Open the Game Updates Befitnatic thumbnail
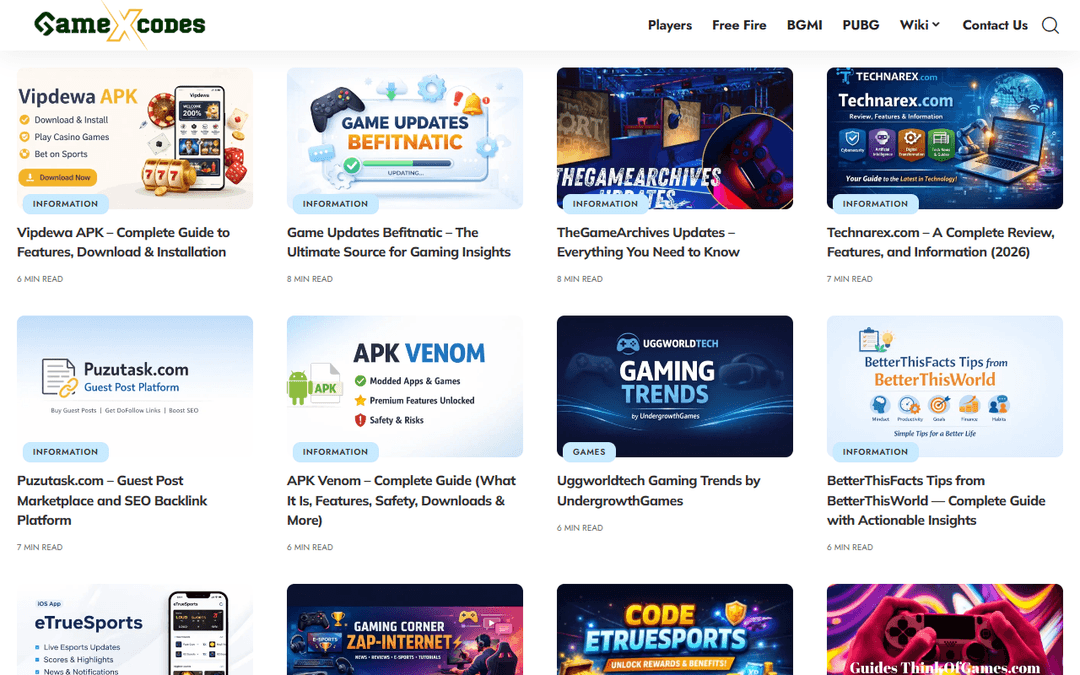 pyautogui.click(x=405, y=138)
